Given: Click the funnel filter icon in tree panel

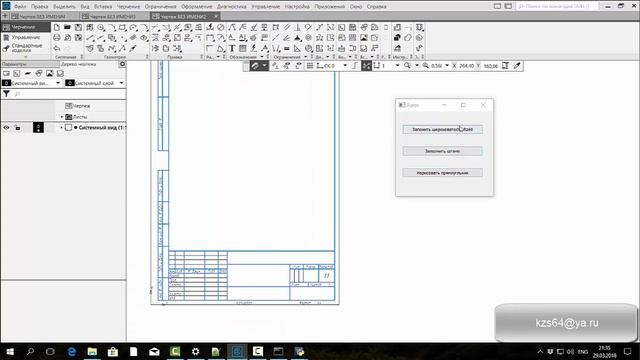Looking at the screenshot, I should pyautogui.click(x=7, y=94).
